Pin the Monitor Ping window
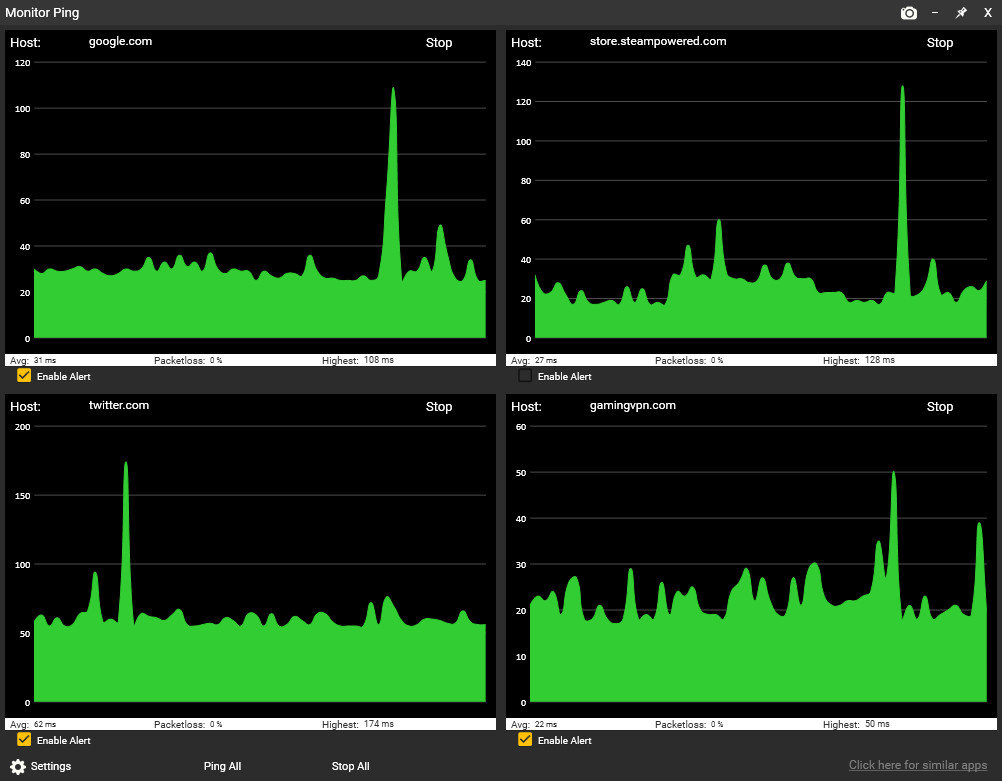Screen dimensions: 1002x781 click(x=961, y=13)
